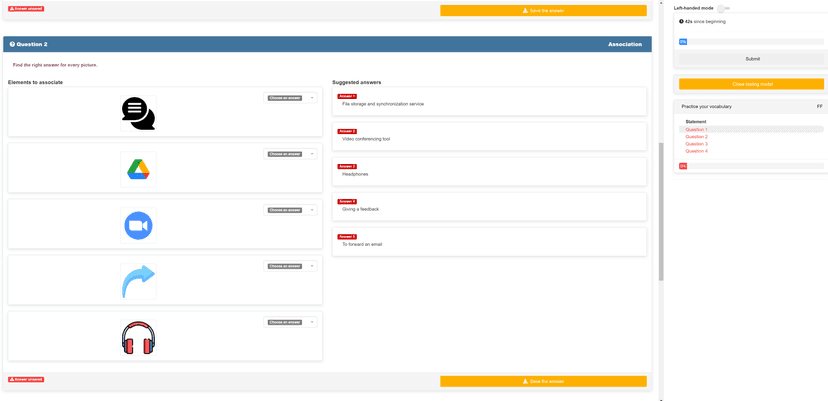Click 'Answer unsaved' warning below Question 2
The height and width of the screenshot is (401, 828).
[x=26, y=379]
